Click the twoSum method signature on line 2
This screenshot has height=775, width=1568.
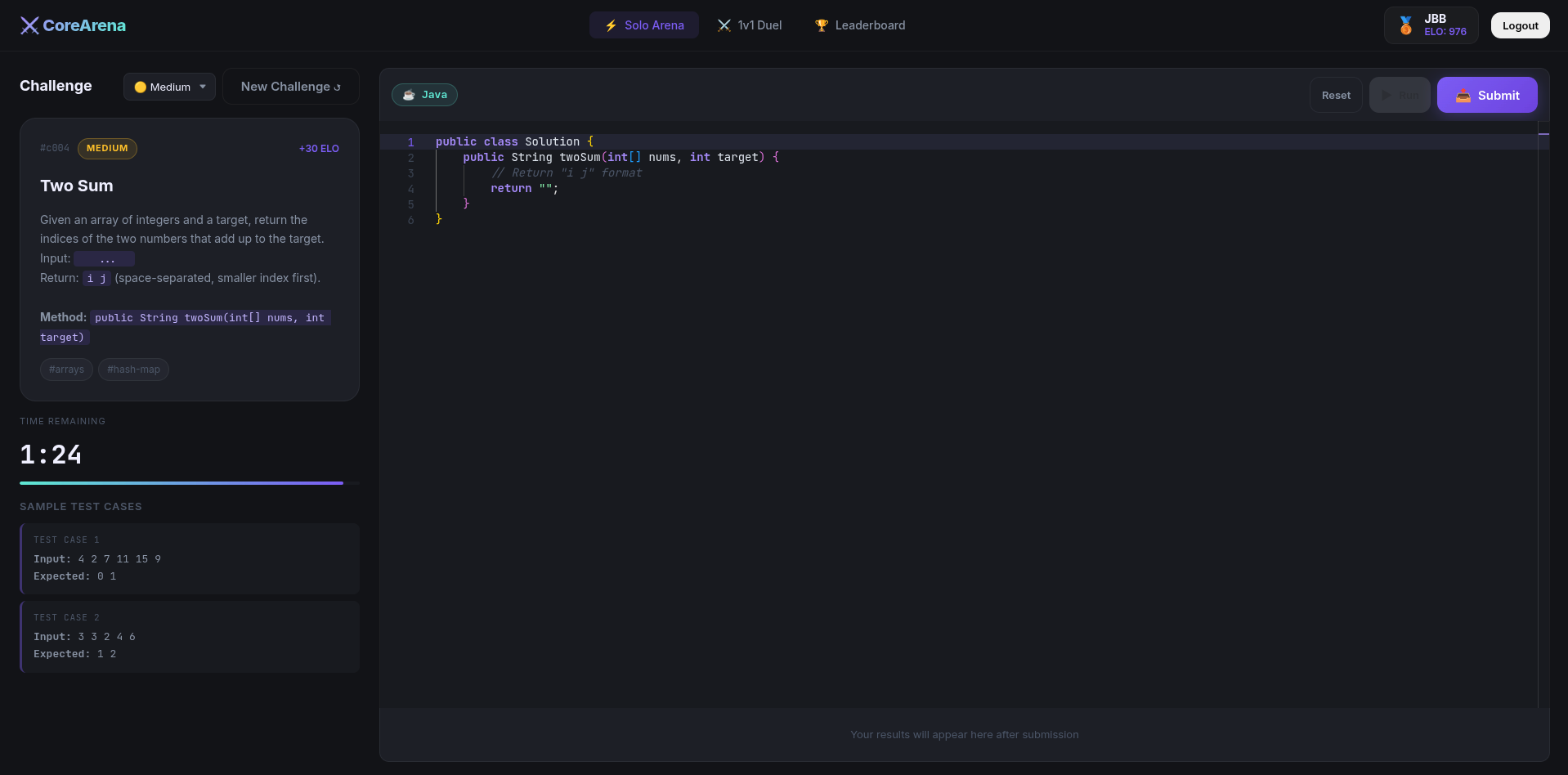(621, 158)
